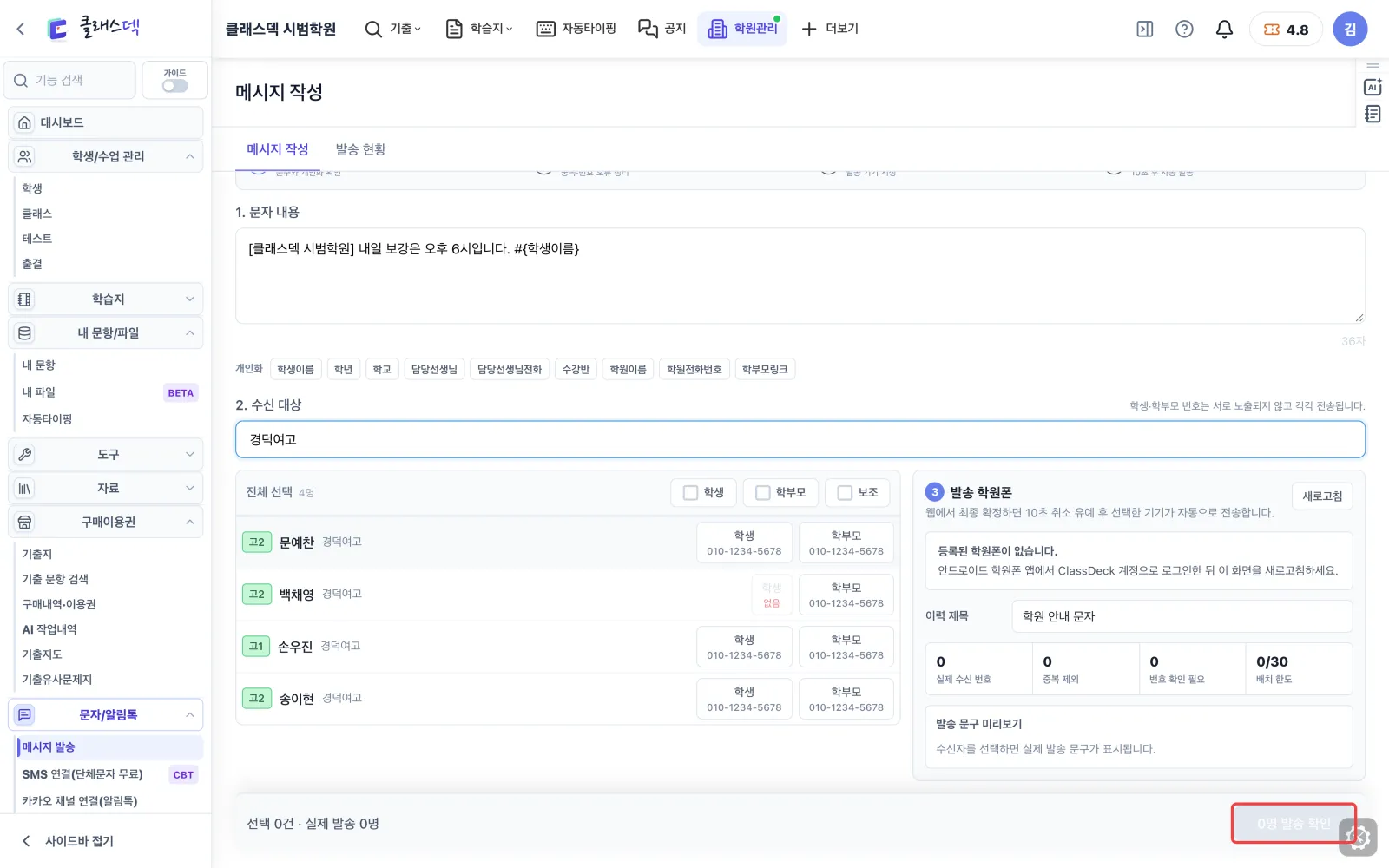The image size is (1389, 868).
Task: Open notifications bell icon
Action: tap(1224, 29)
